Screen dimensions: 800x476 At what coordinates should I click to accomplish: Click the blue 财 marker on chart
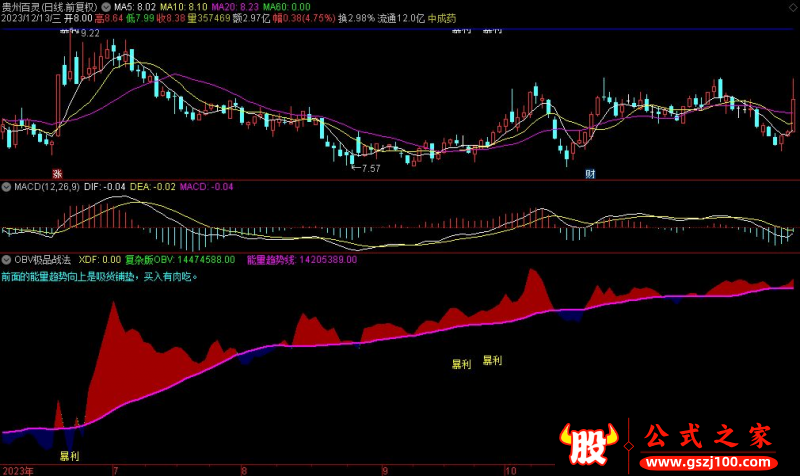pyautogui.click(x=590, y=174)
